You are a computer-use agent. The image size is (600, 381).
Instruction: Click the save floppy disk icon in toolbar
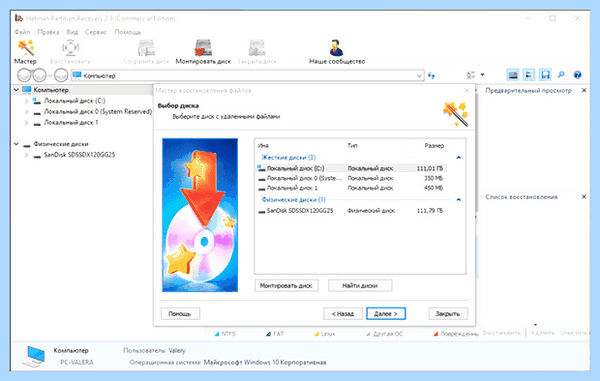(545, 75)
